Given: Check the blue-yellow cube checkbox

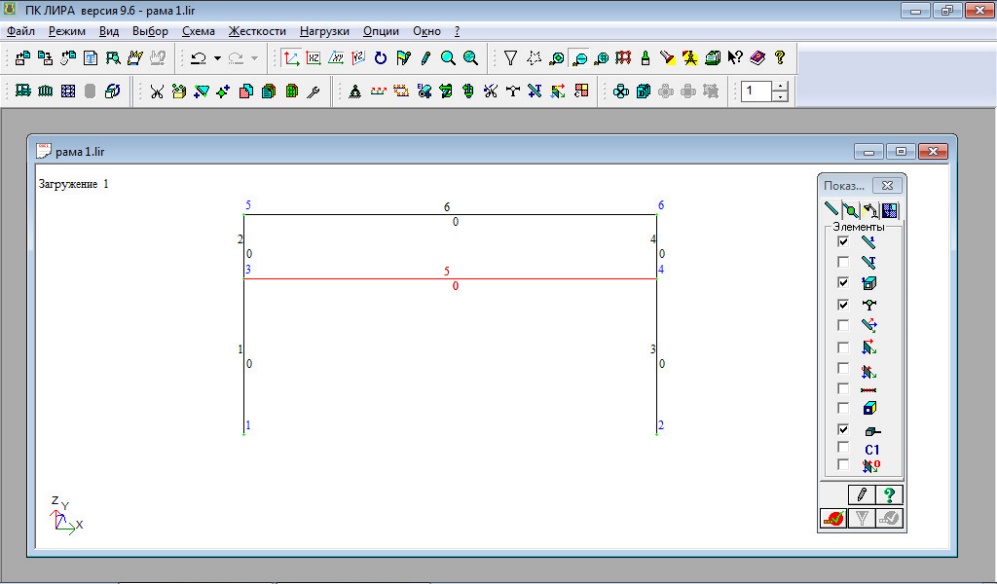Looking at the screenshot, I should [x=843, y=408].
